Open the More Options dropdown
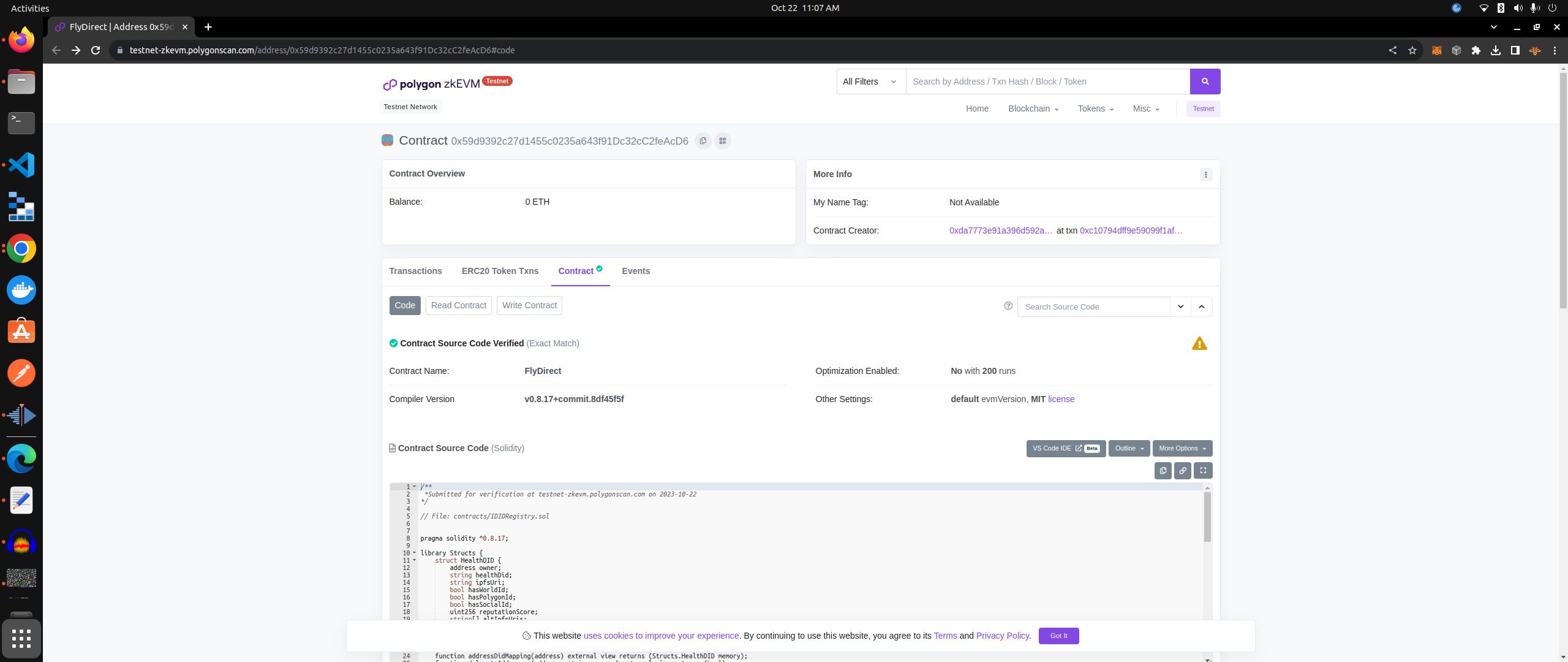This screenshot has height=662, width=1568. pos(1182,449)
